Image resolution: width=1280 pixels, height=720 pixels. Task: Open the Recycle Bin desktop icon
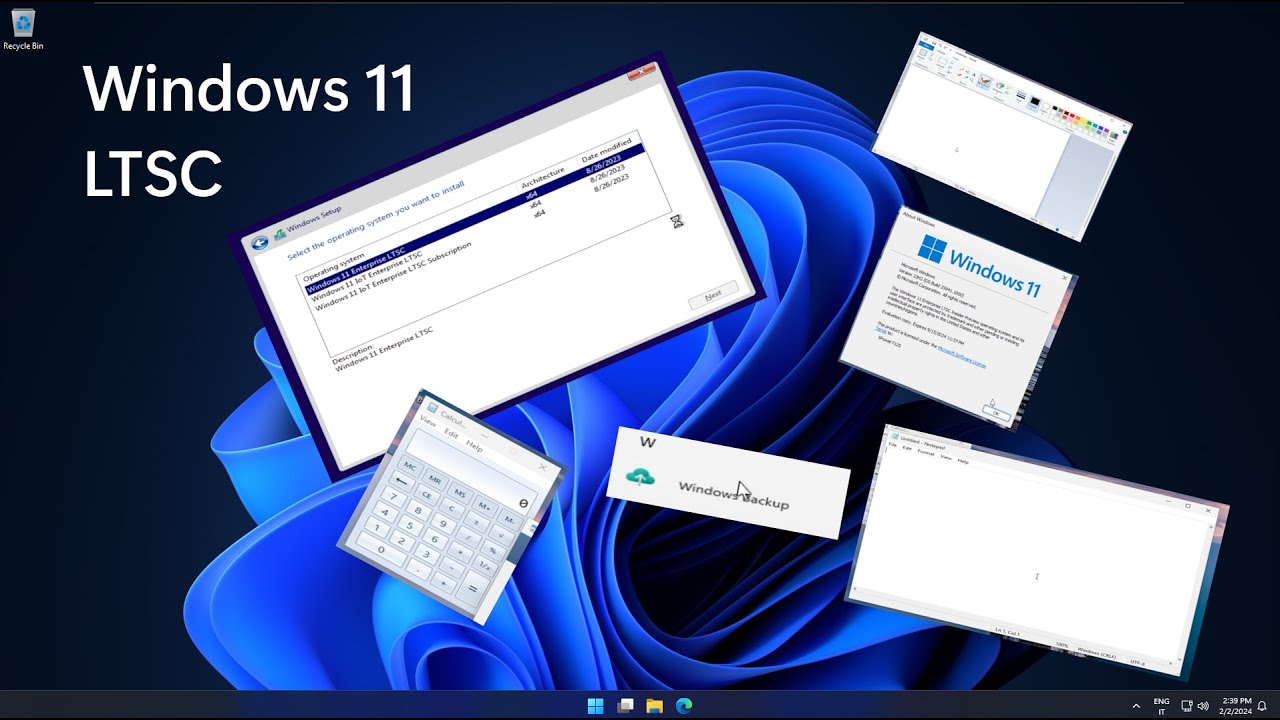pyautogui.click(x=22, y=28)
